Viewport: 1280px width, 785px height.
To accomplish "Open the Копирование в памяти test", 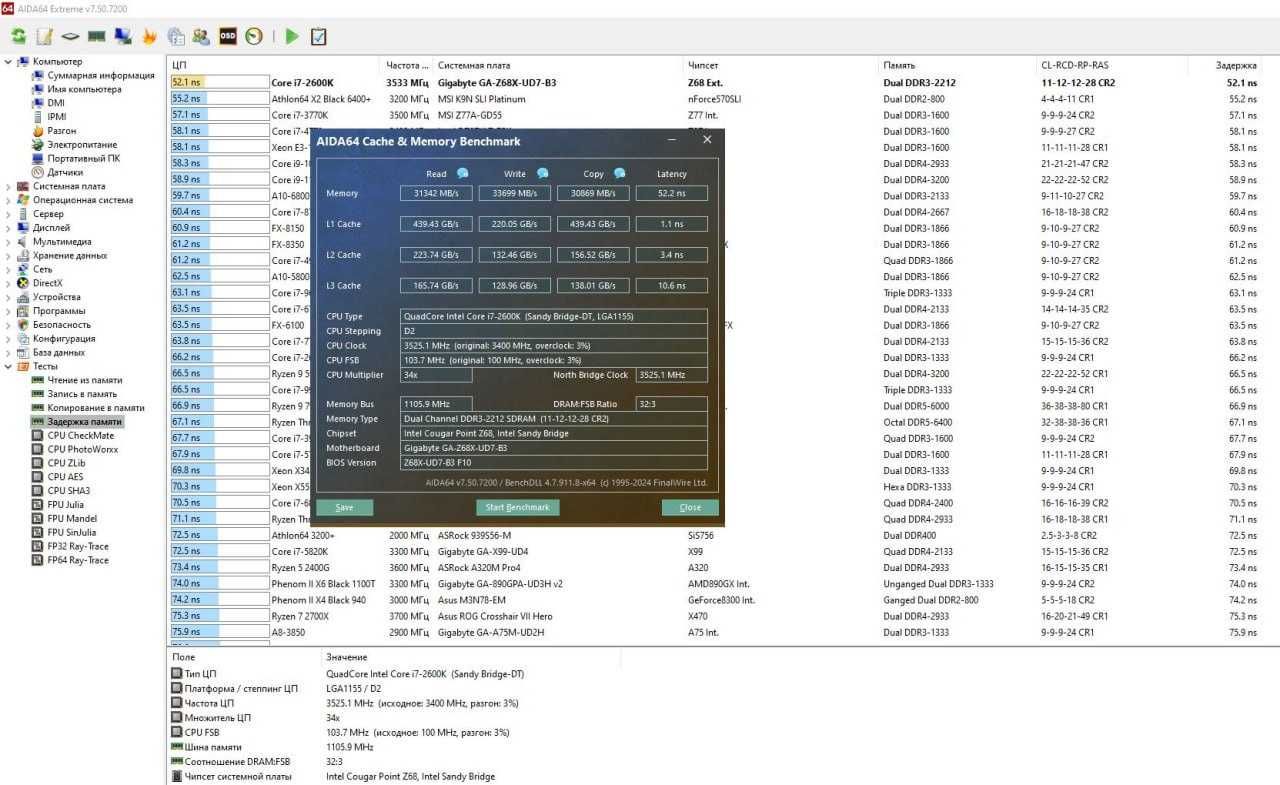I will tap(96, 408).
